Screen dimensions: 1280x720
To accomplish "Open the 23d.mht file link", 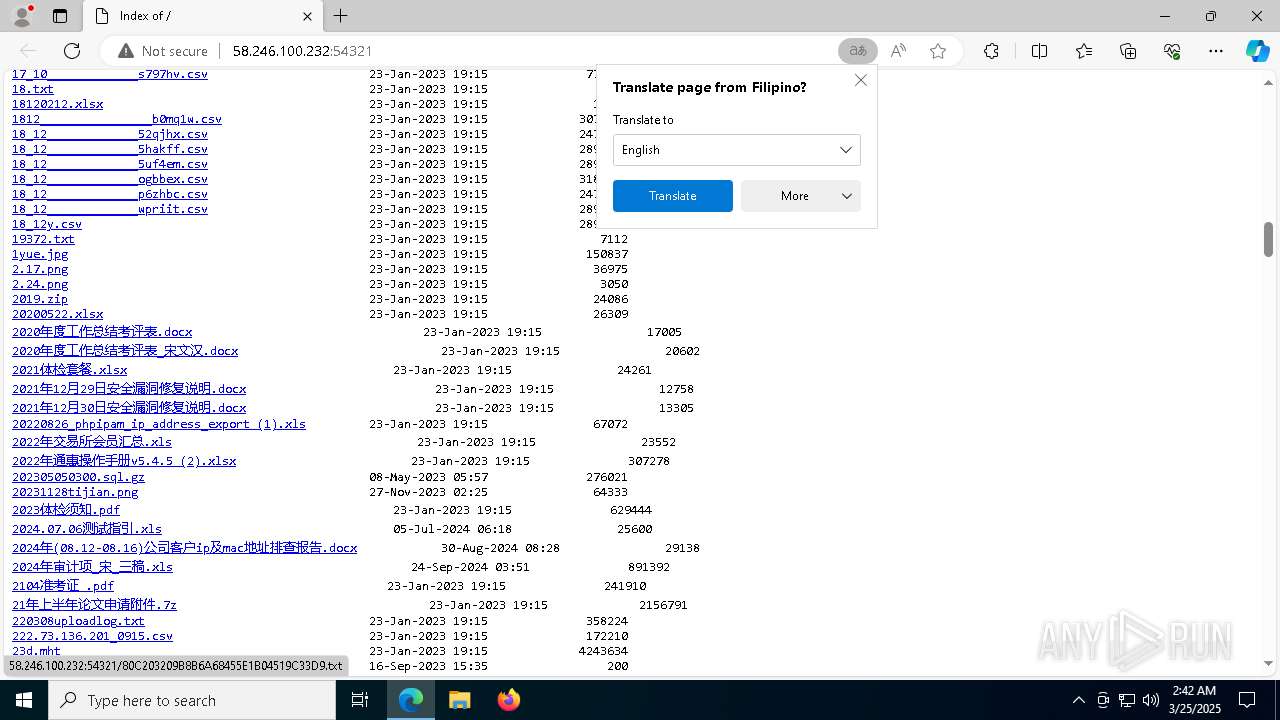I will 36,651.
